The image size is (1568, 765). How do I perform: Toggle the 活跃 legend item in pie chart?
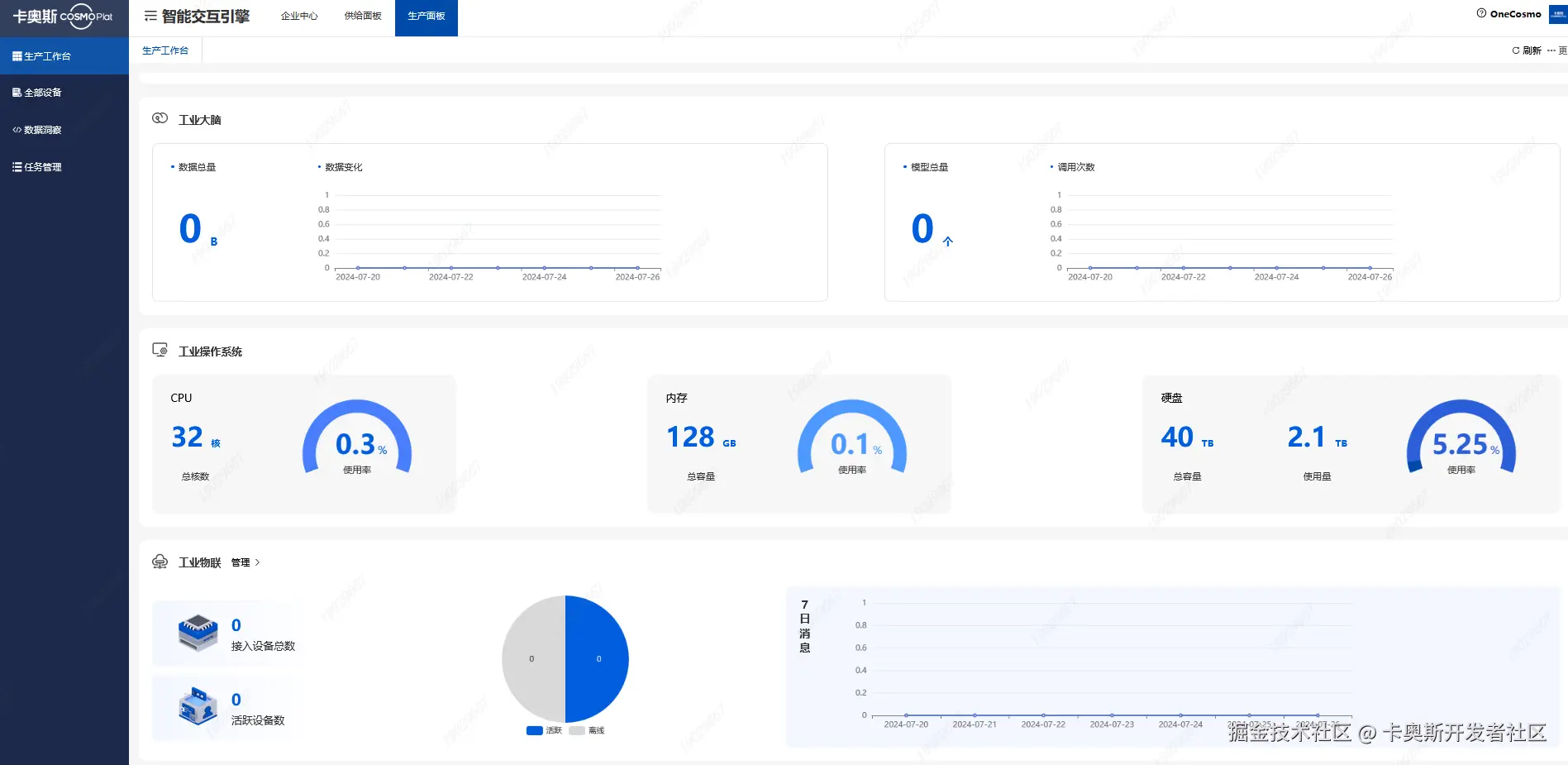coord(543,730)
